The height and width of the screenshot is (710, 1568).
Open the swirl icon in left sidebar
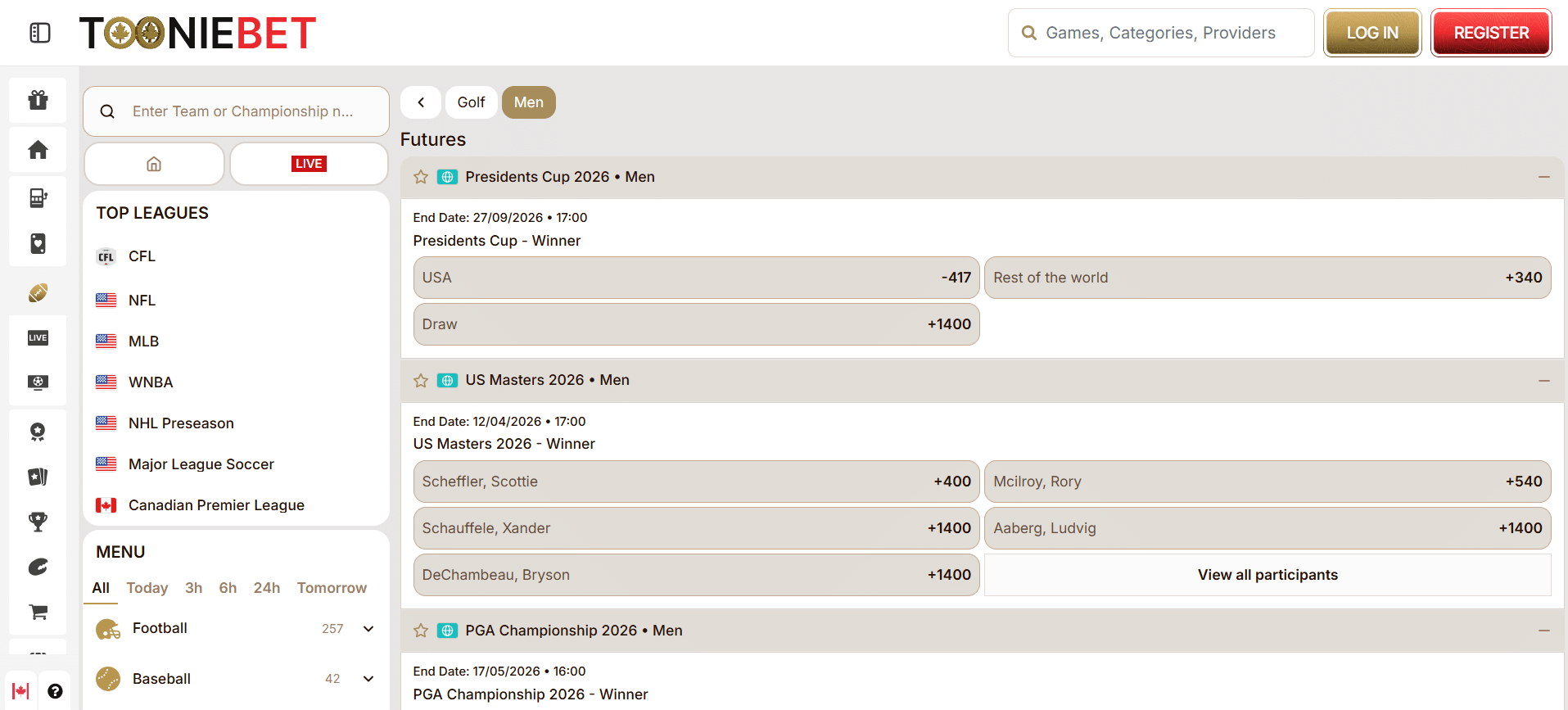tap(38, 567)
